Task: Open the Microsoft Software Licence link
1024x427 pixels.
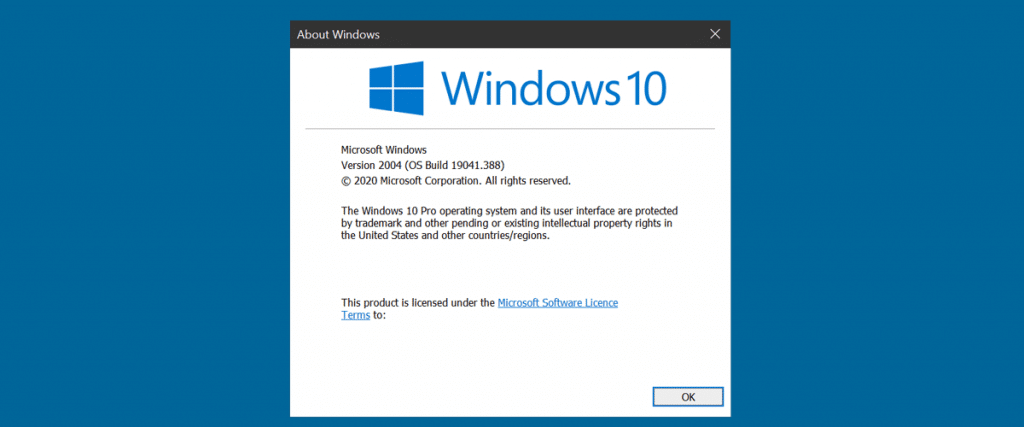Action: 558,303
